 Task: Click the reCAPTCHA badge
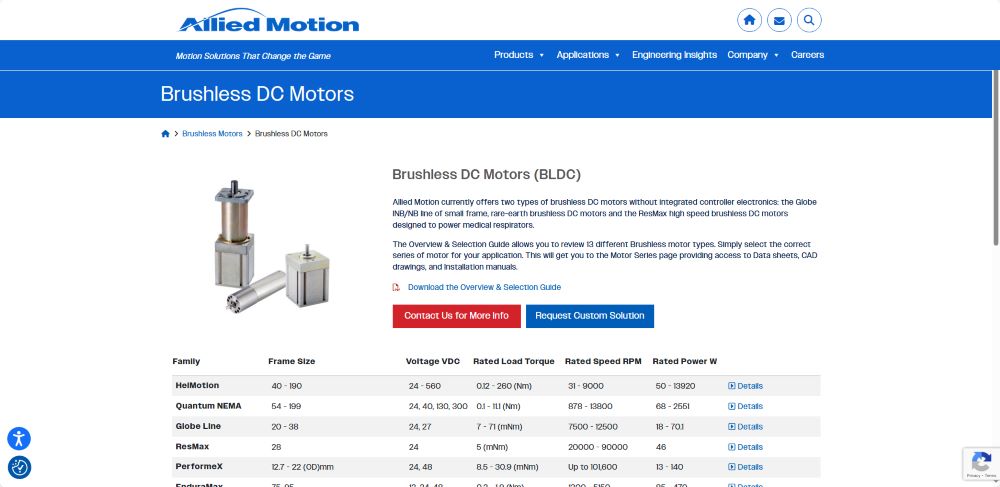pyautogui.click(x=981, y=463)
